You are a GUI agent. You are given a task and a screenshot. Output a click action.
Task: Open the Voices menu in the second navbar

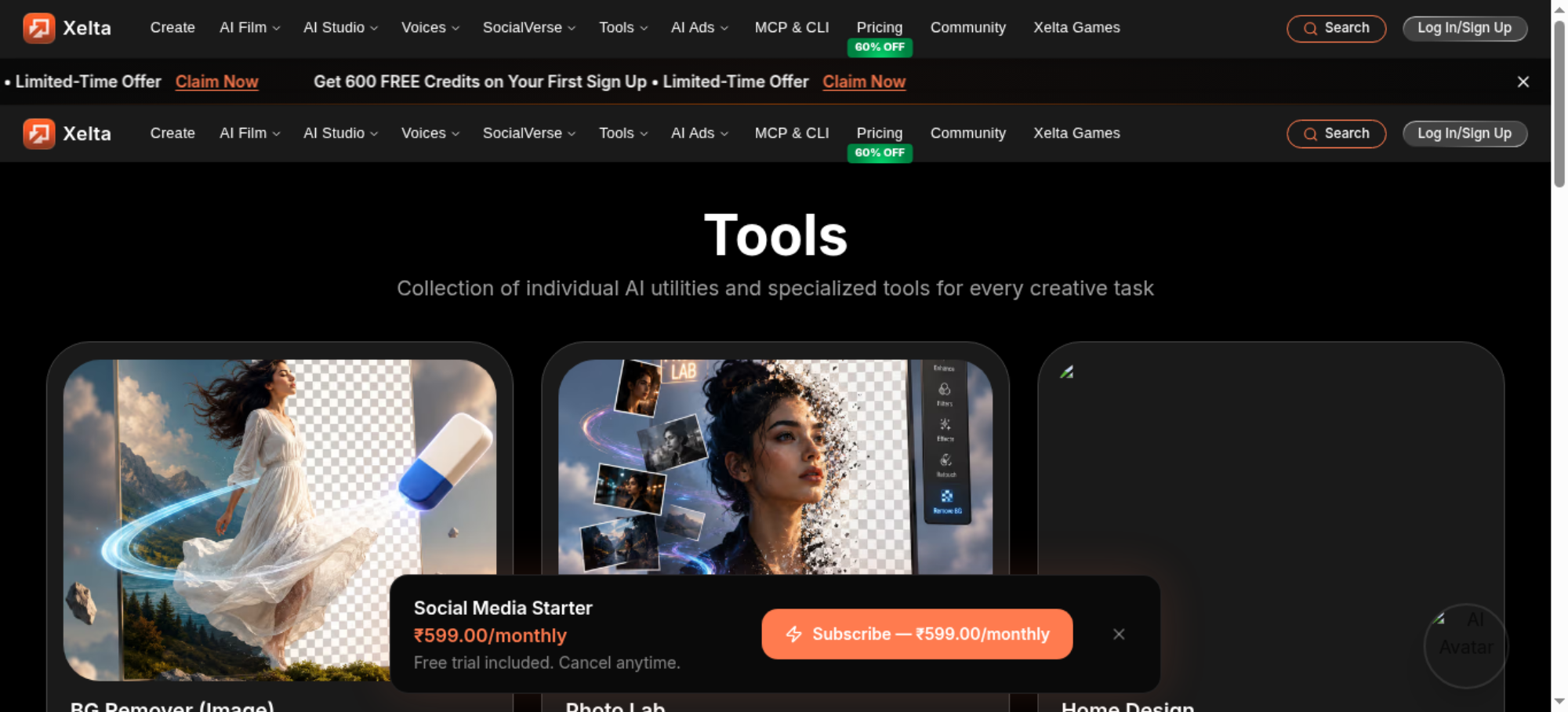[430, 133]
